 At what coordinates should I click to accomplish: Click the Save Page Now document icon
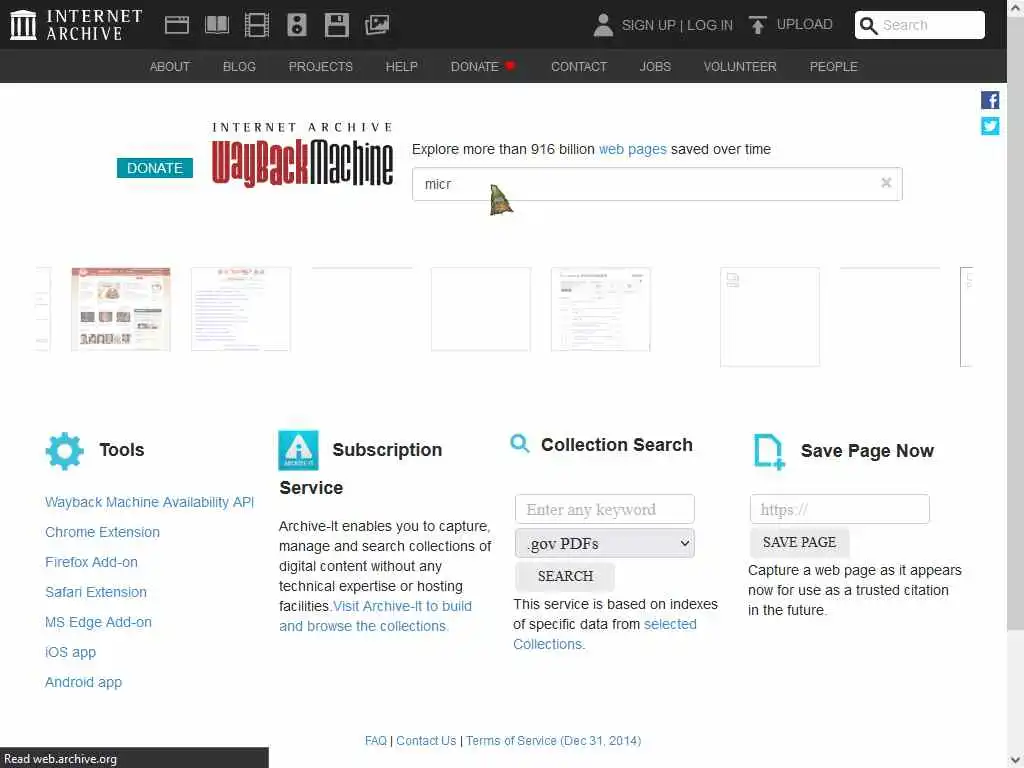pyautogui.click(x=769, y=451)
